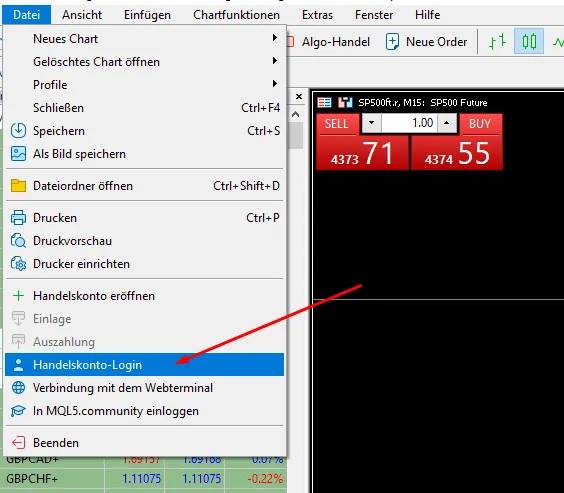Viewport: 564px width, 493px height.
Task: Click the red SELL button
Action: click(337, 124)
